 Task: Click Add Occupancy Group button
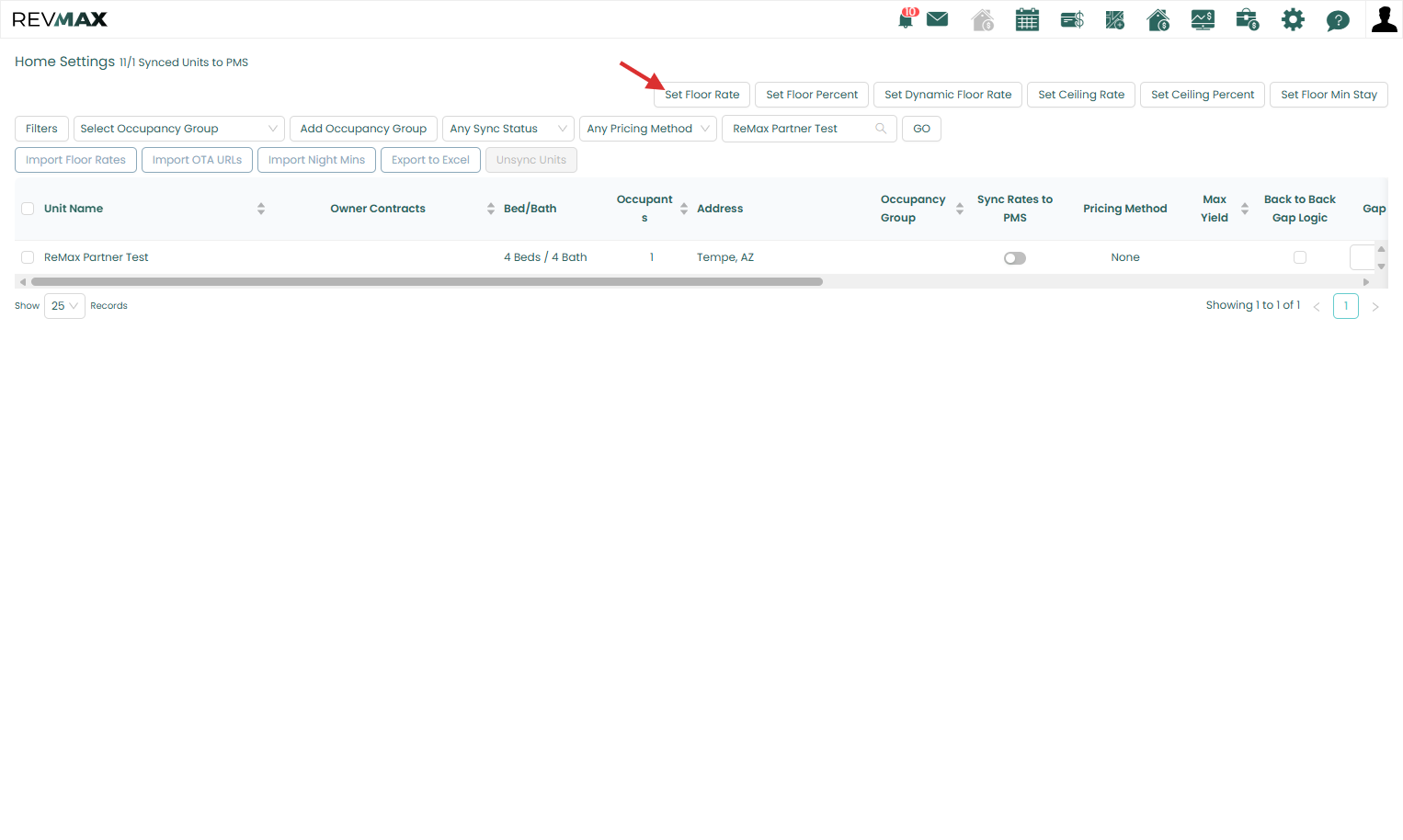(x=363, y=129)
